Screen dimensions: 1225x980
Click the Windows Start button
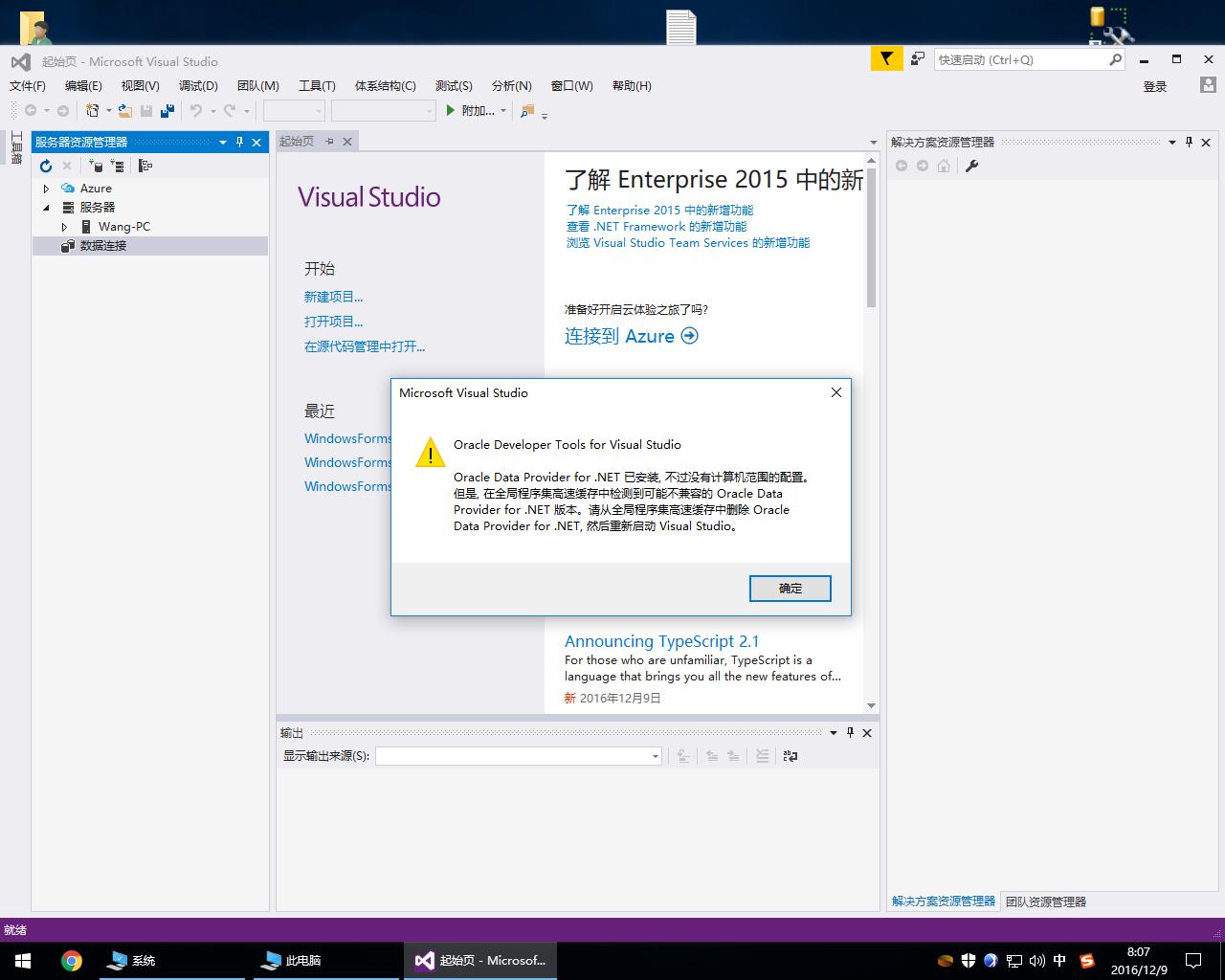(23, 960)
